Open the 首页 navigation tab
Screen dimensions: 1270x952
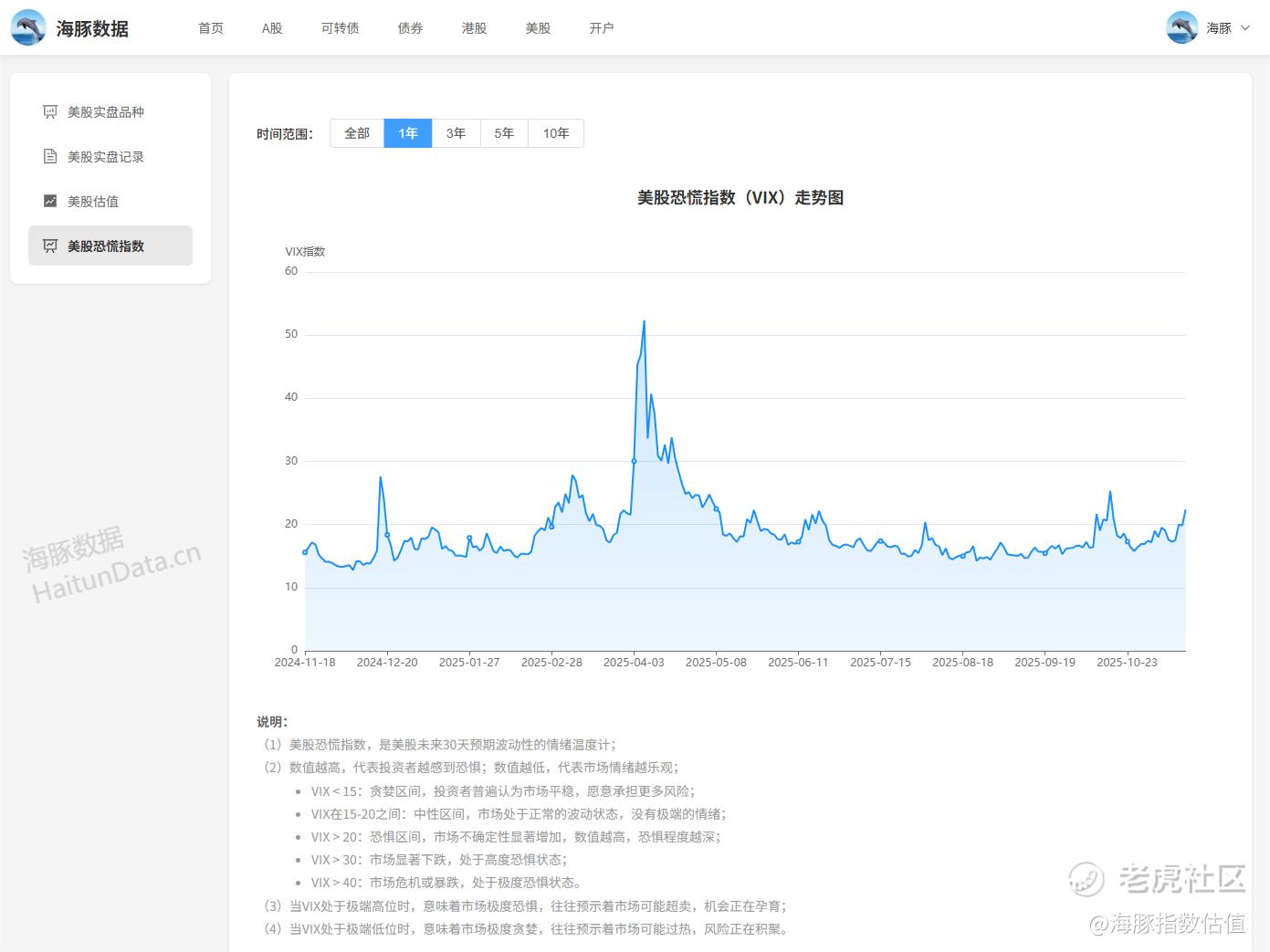(x=211, y=28)
